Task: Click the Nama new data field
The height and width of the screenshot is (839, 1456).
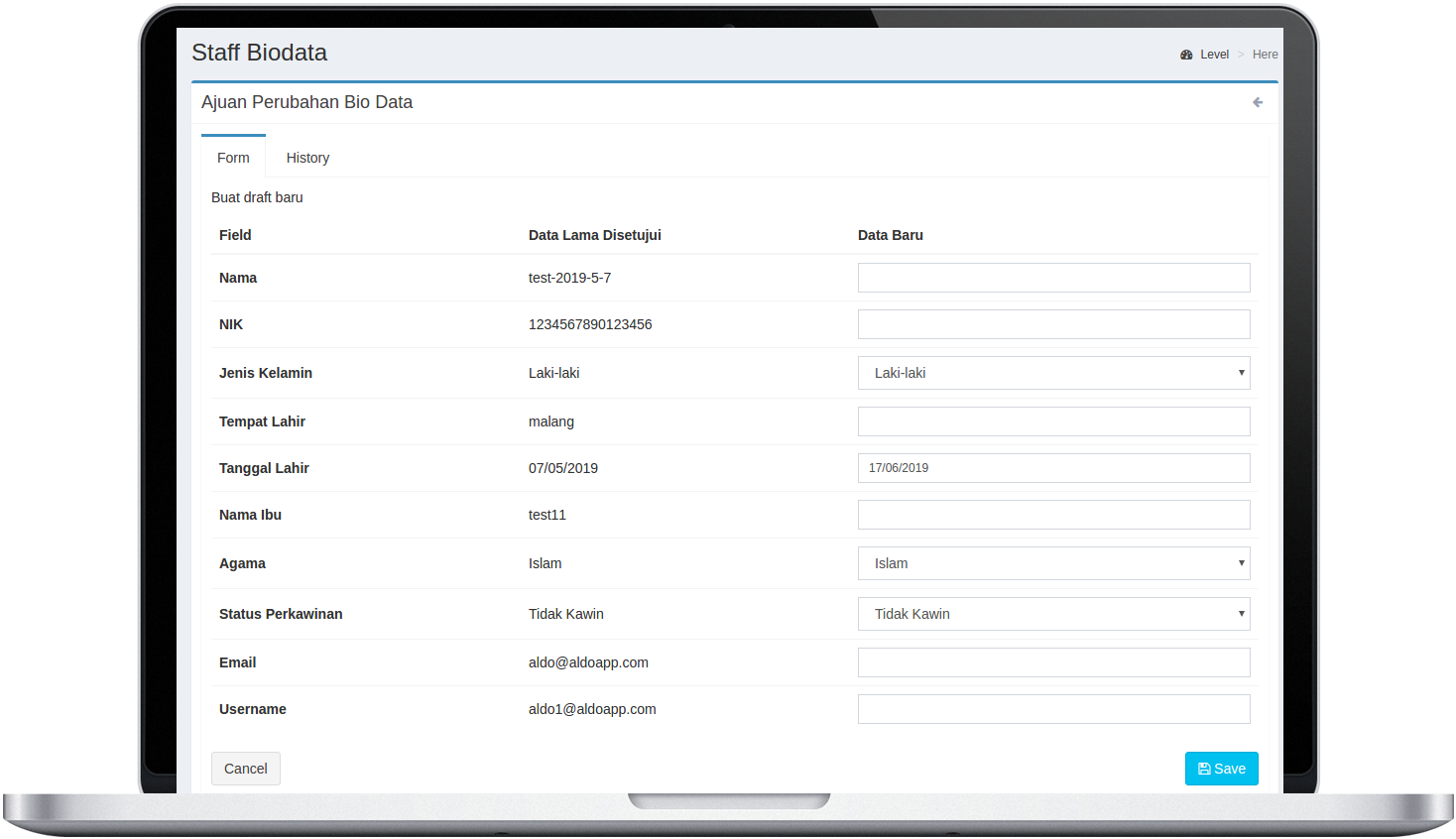Action: pos(1053,278)
